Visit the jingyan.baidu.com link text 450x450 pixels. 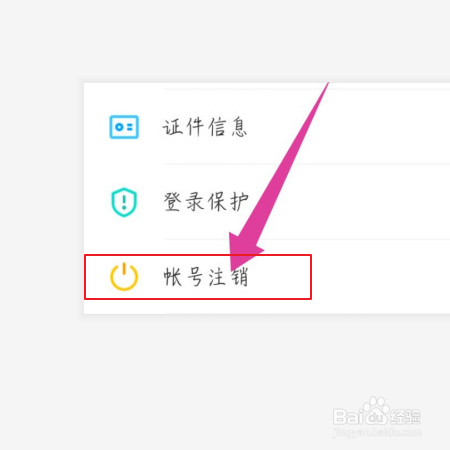(377, 432)
